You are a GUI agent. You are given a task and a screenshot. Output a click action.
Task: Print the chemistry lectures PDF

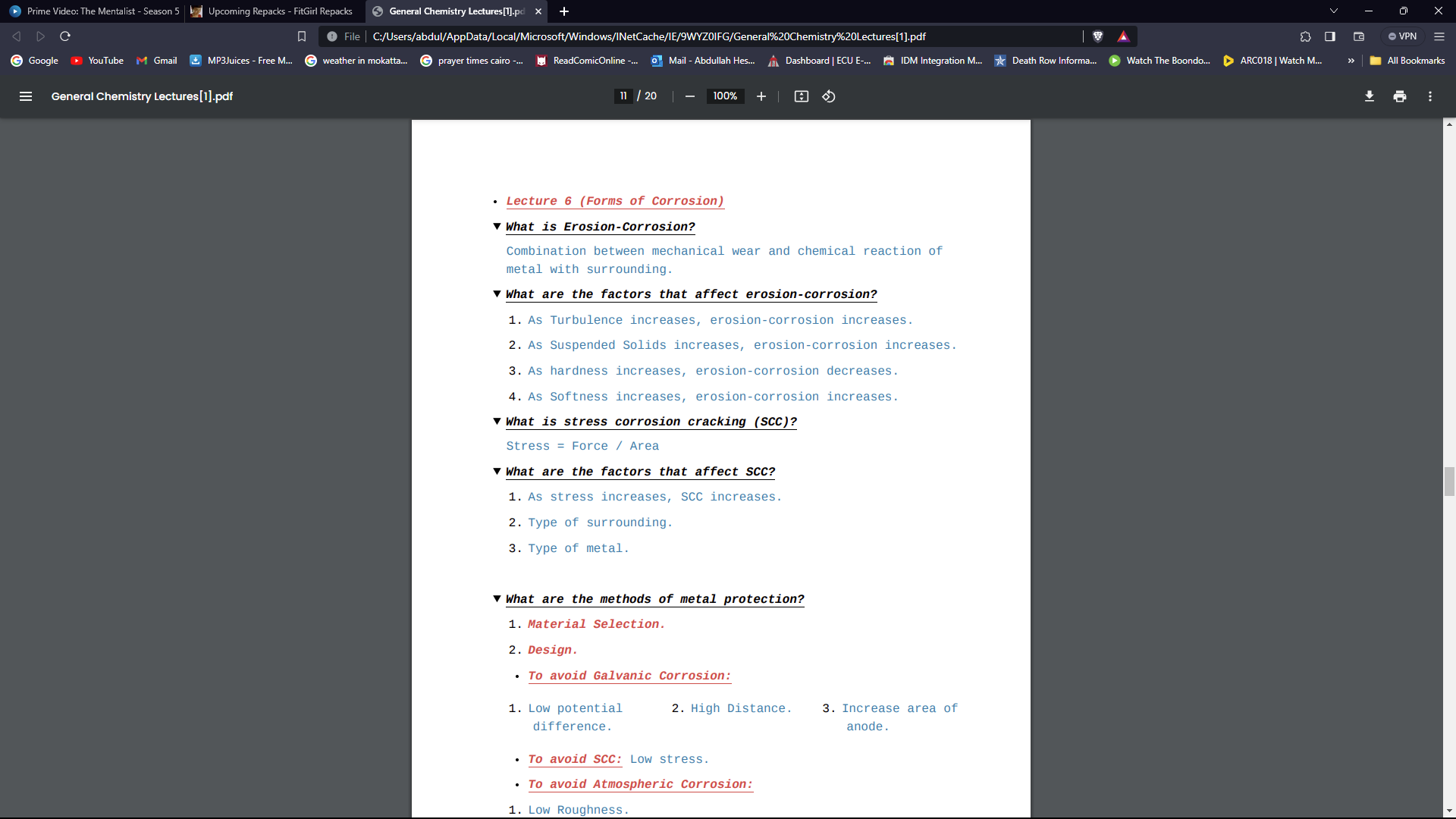(1399, 96)
